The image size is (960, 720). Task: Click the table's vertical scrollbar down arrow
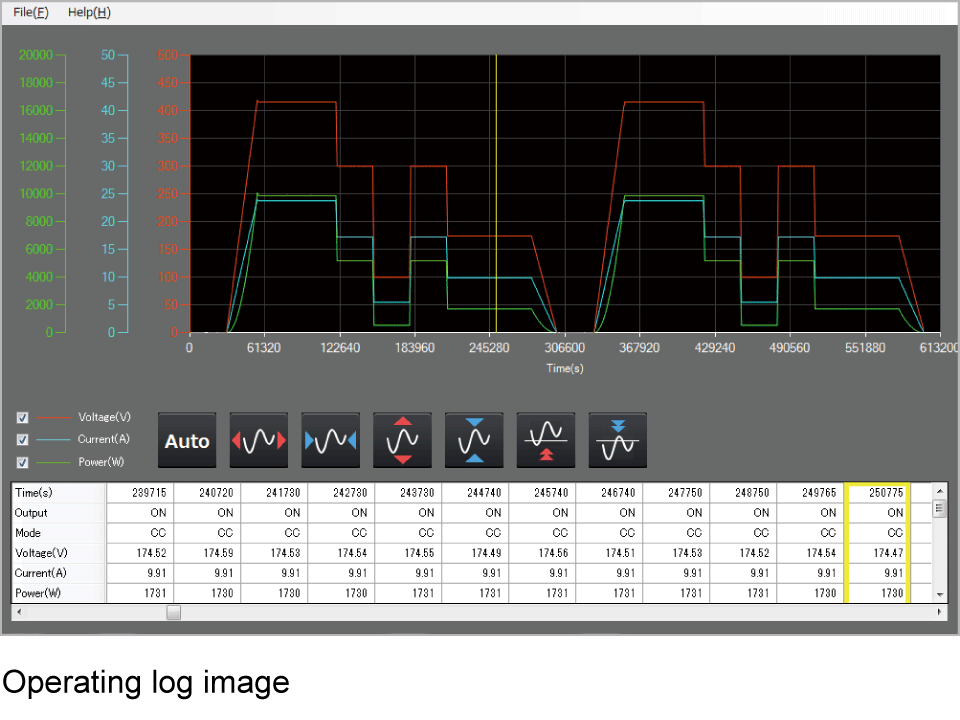(x=939, y=592)
